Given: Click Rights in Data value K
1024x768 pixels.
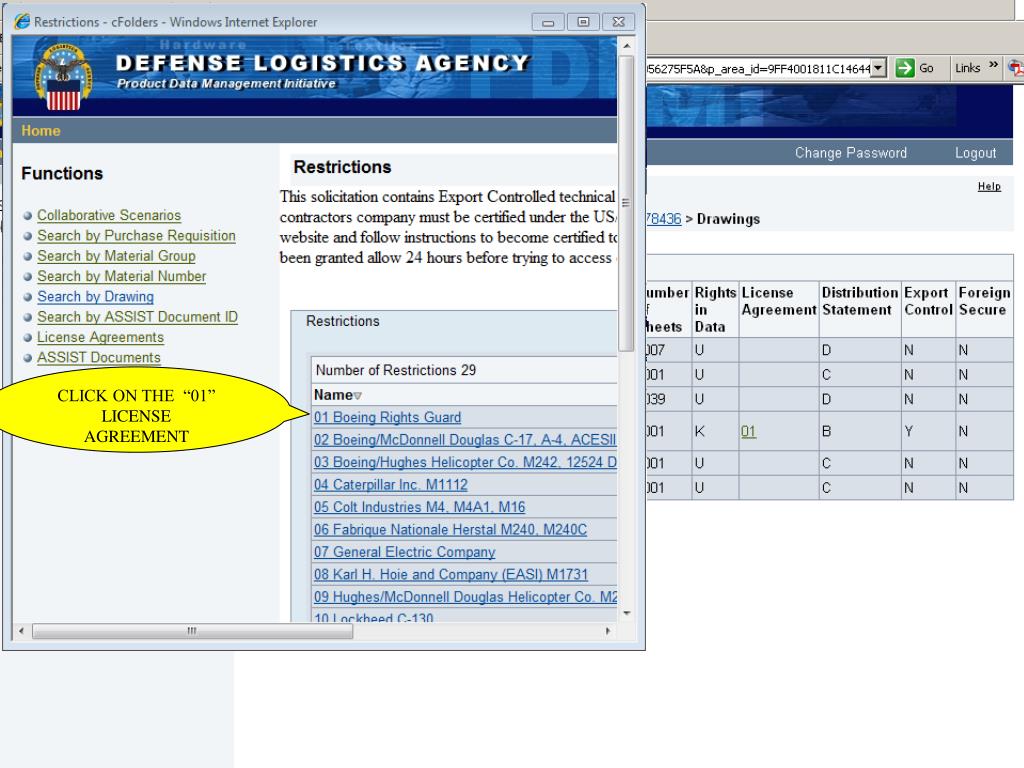Looking at the screenshot, I should pyautogui.click(x=699, y=431).
